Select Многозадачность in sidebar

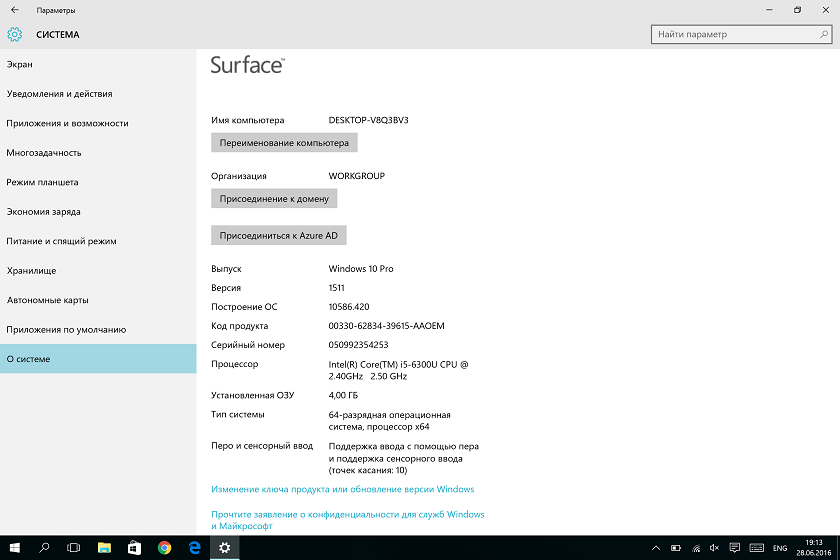point(98,153)
